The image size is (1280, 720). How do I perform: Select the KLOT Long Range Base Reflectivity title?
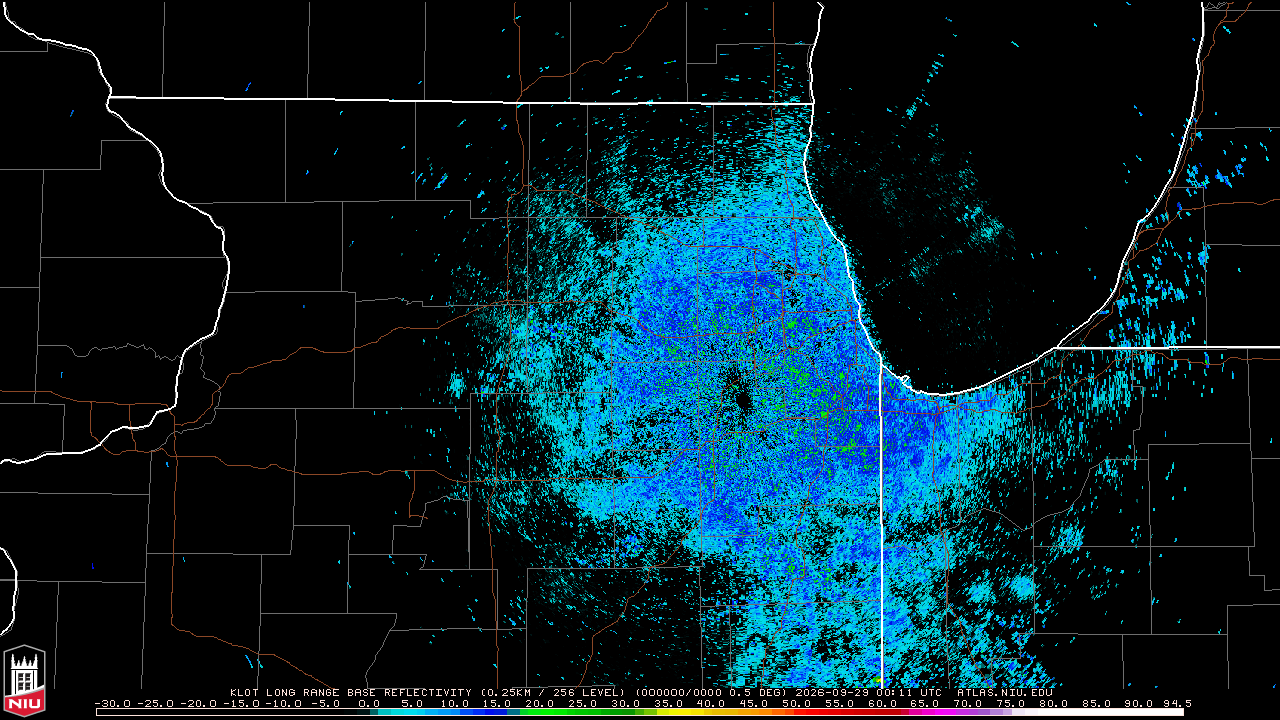pyautogui.click(x=350, y=692)
